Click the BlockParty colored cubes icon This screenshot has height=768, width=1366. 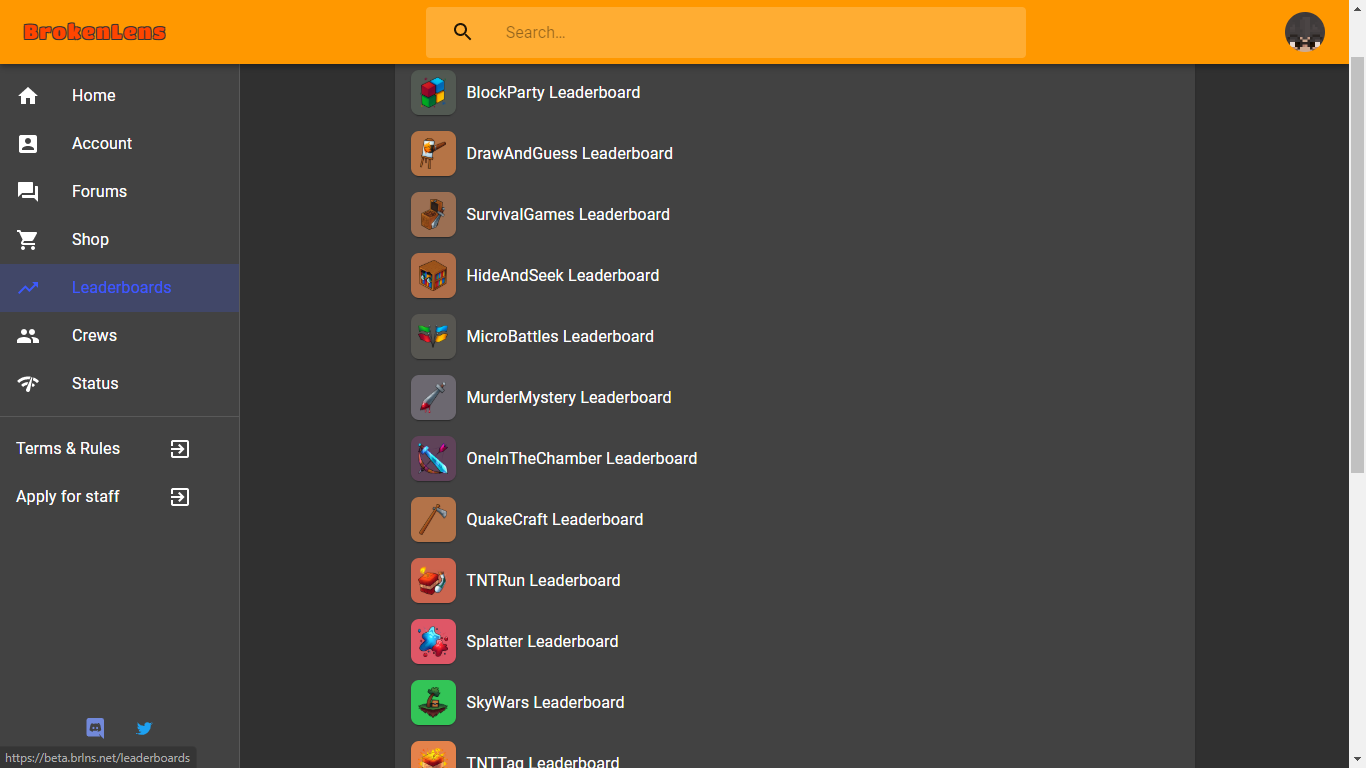click(x=433, y=92)
